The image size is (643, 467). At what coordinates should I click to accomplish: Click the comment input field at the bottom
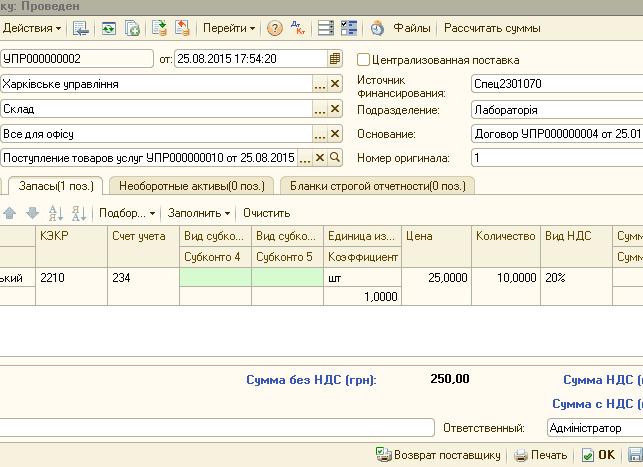[x=217, y=428]
